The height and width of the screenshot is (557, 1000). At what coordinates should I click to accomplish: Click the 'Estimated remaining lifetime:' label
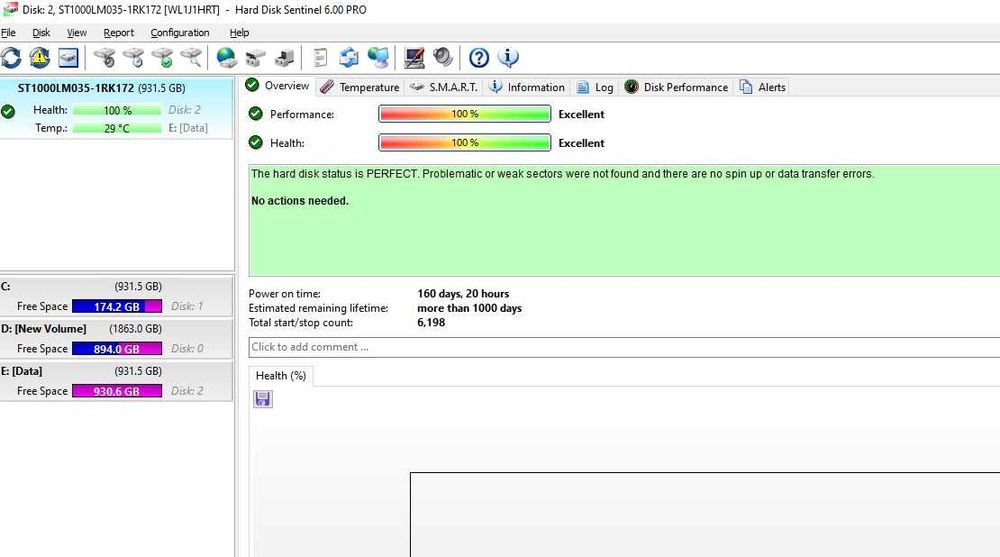click(318, 308)
